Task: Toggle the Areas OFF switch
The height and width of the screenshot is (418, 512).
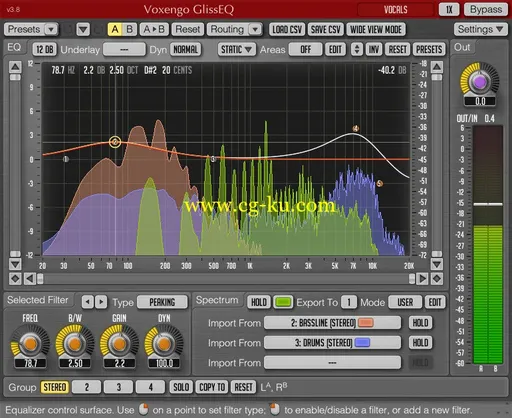Action: tap(305, 50)
